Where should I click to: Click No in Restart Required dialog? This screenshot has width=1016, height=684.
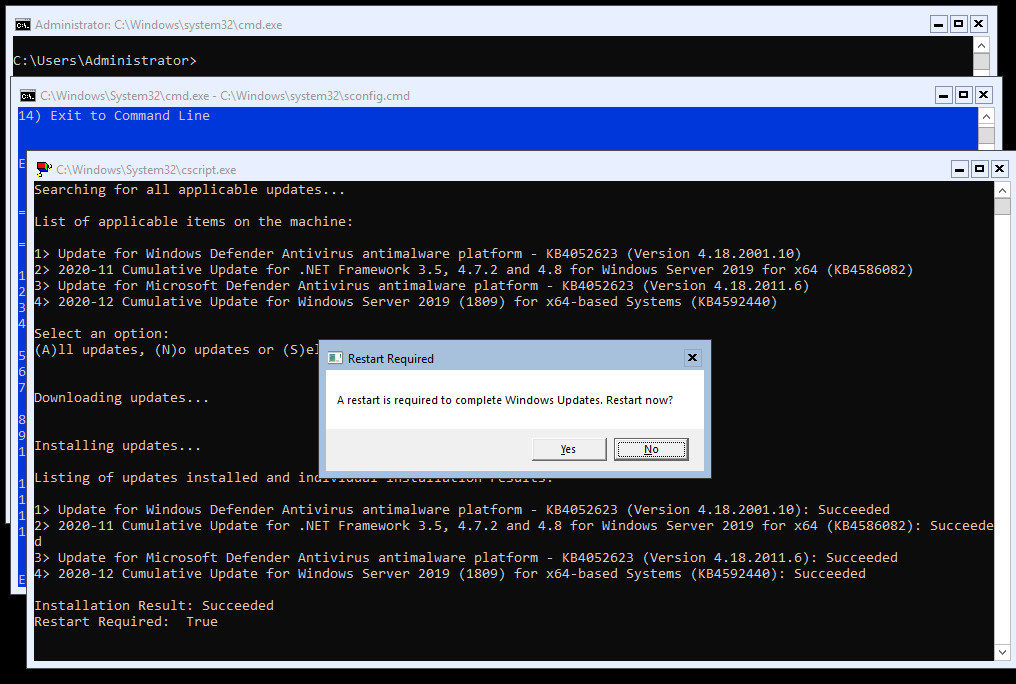pos(651,449)
